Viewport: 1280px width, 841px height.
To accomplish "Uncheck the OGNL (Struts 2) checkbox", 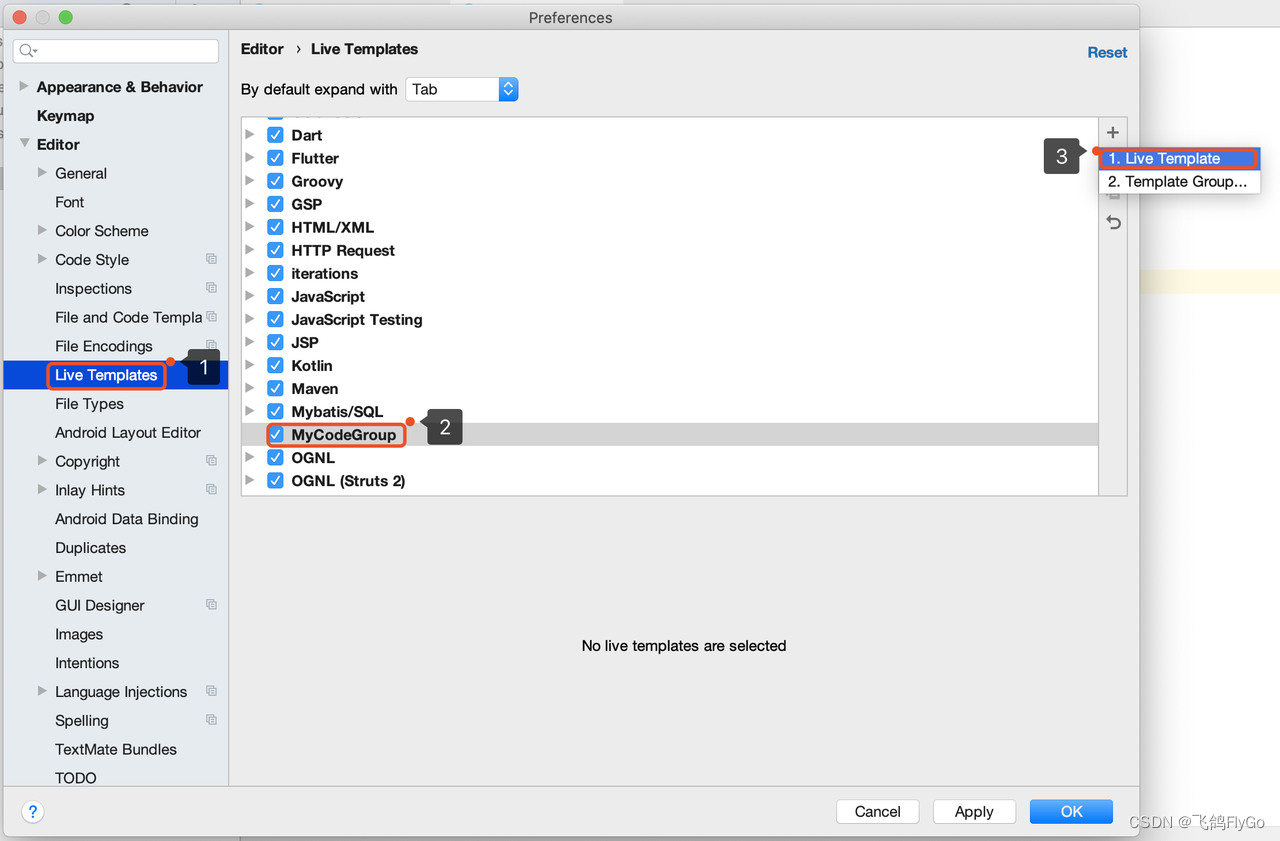I will point(275,481).
